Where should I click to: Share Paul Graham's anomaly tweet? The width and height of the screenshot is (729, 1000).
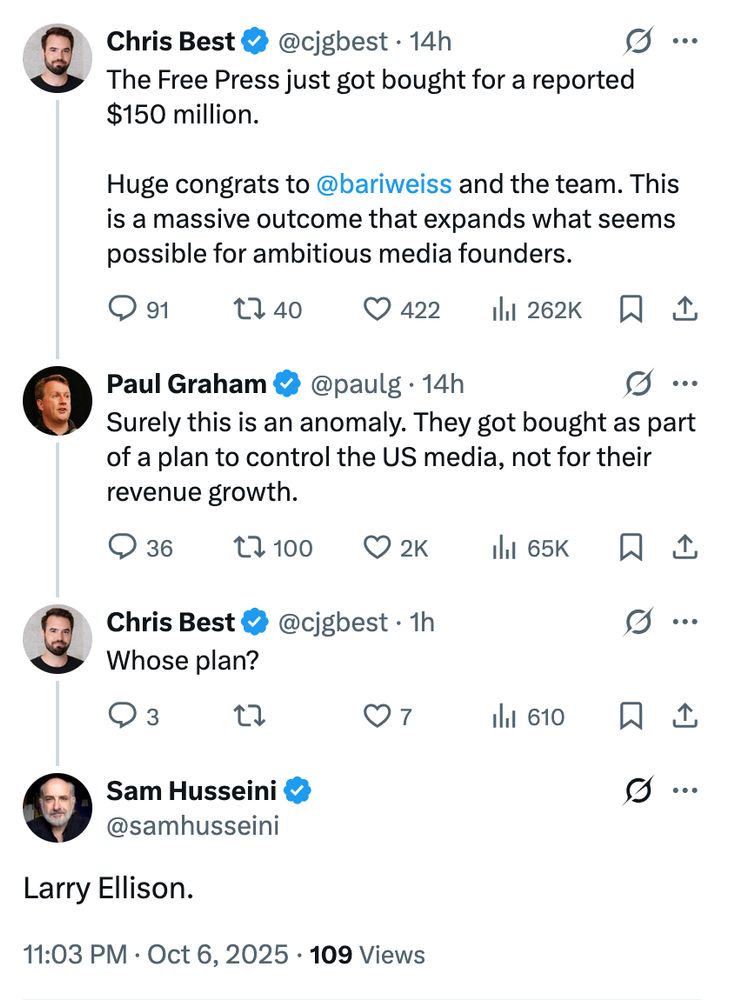pyautogui.click(x=685, y=547)
